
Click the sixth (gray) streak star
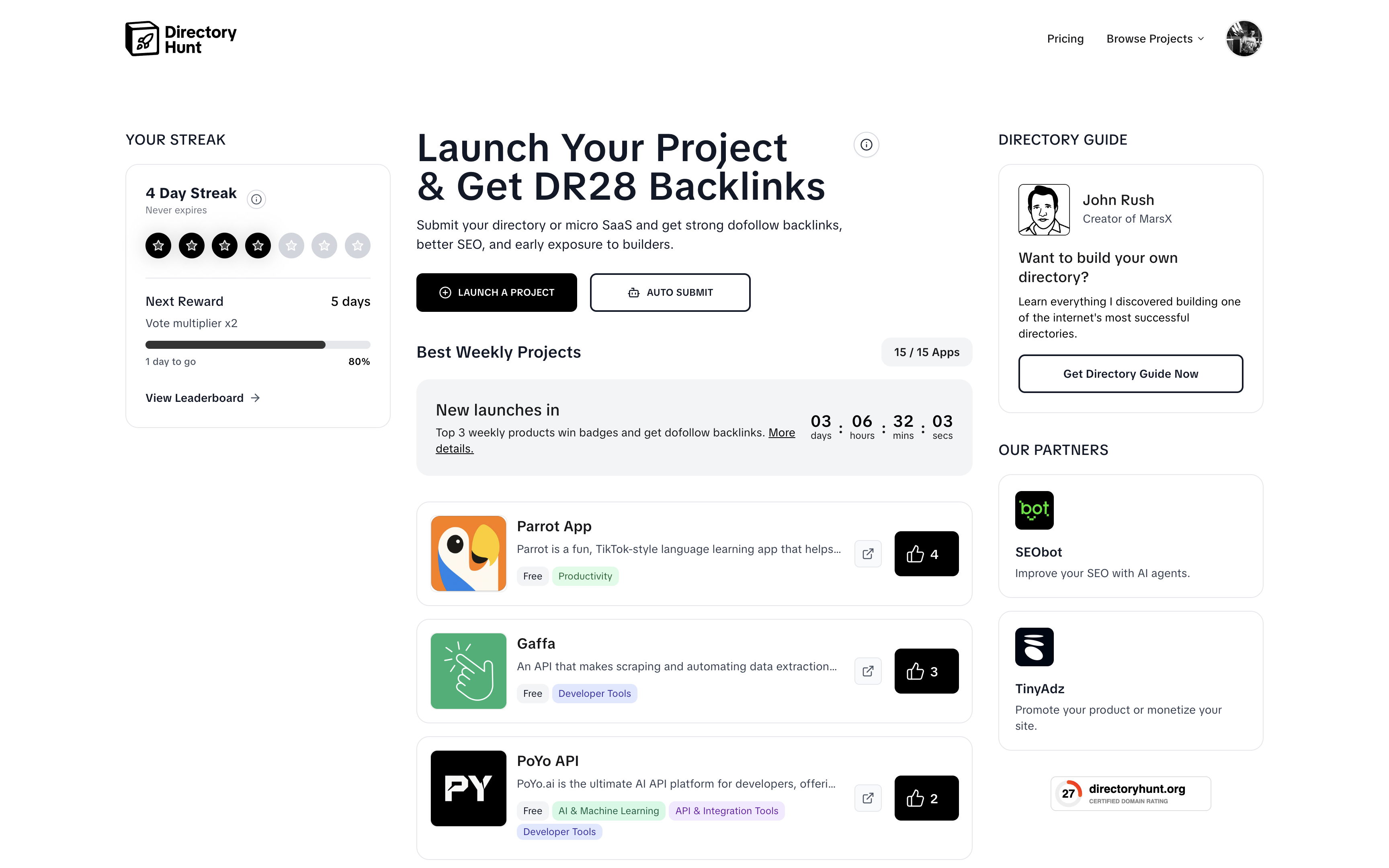coord(324,246)
